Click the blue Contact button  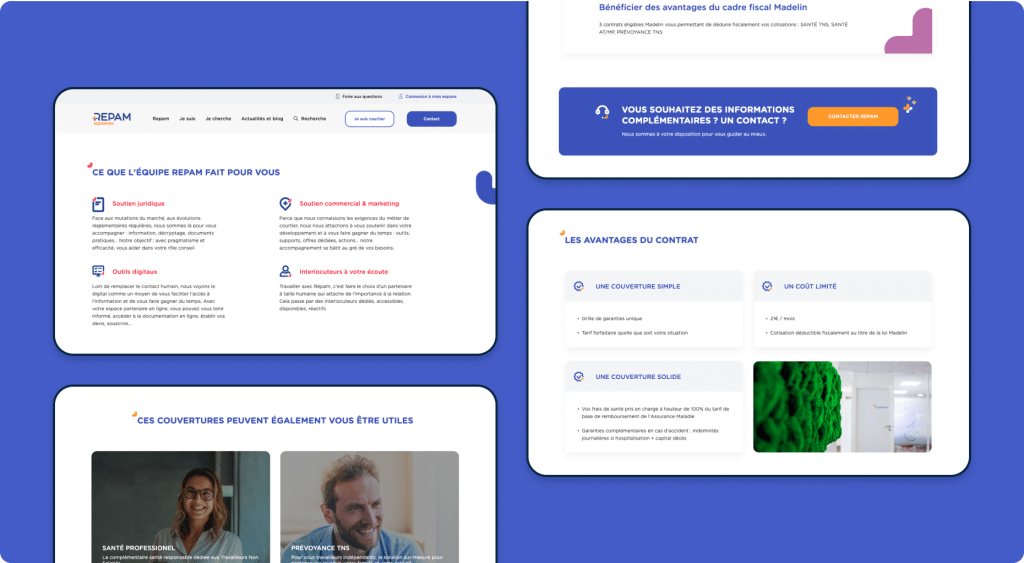click(432, 119)
